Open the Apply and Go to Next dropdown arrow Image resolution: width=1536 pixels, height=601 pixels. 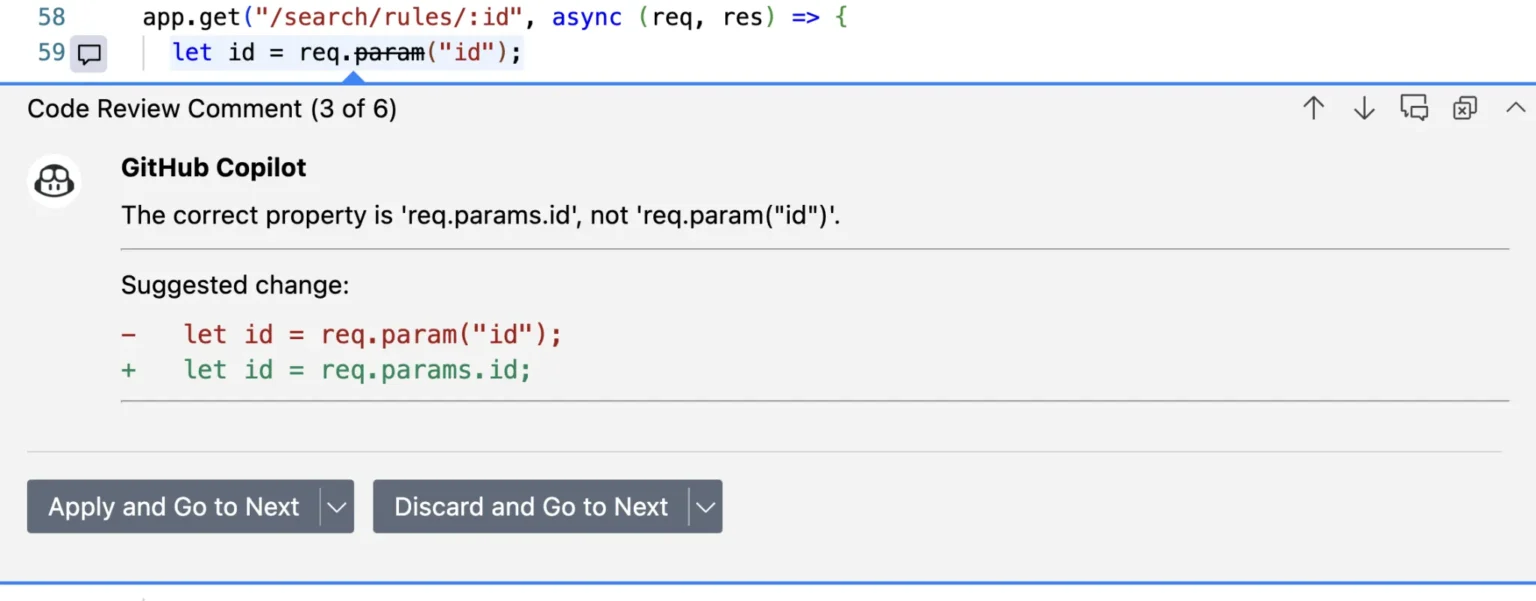tap(337, 507)
